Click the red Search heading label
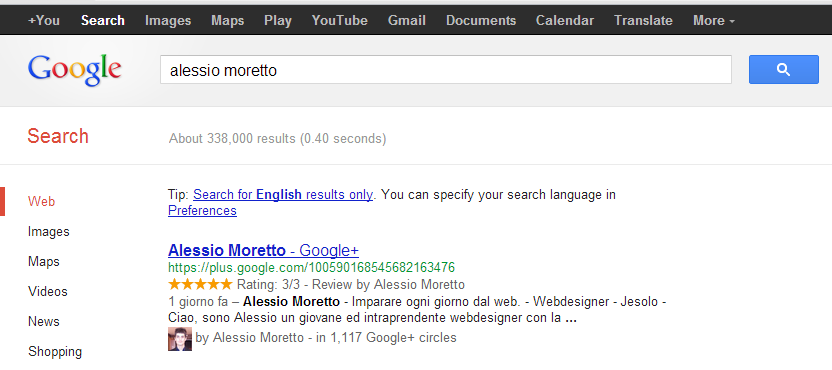Screen dimensions: 832x370 pos(58,136)
